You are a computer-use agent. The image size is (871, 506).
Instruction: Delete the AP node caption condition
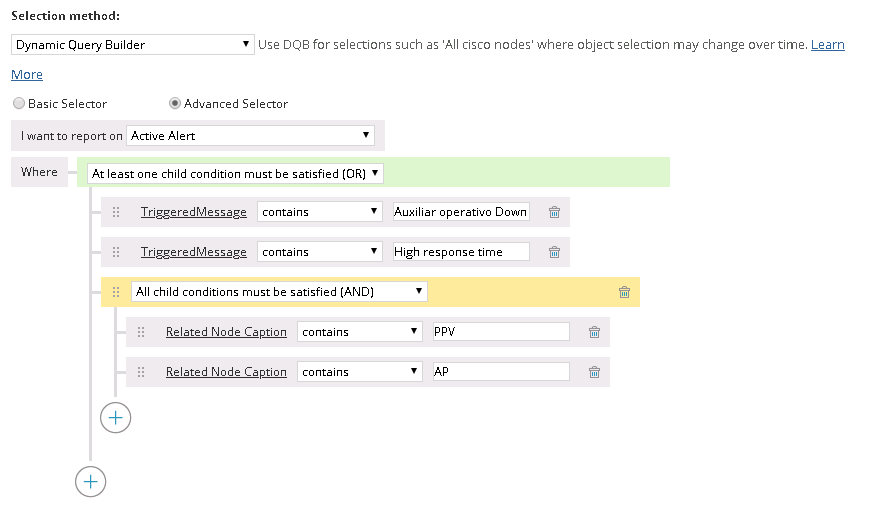(x=594, y=372)
